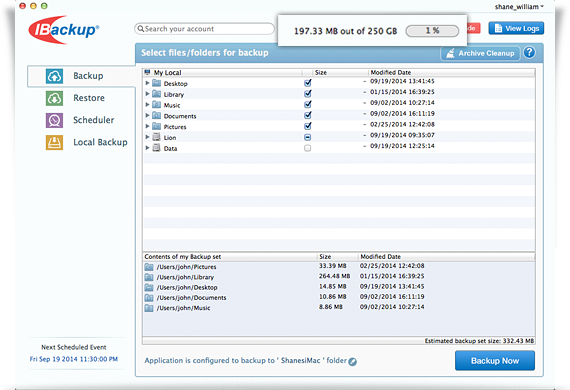
Task: Select the /Users/john/Documents backup set row
Action: click(x=339, y=297)
